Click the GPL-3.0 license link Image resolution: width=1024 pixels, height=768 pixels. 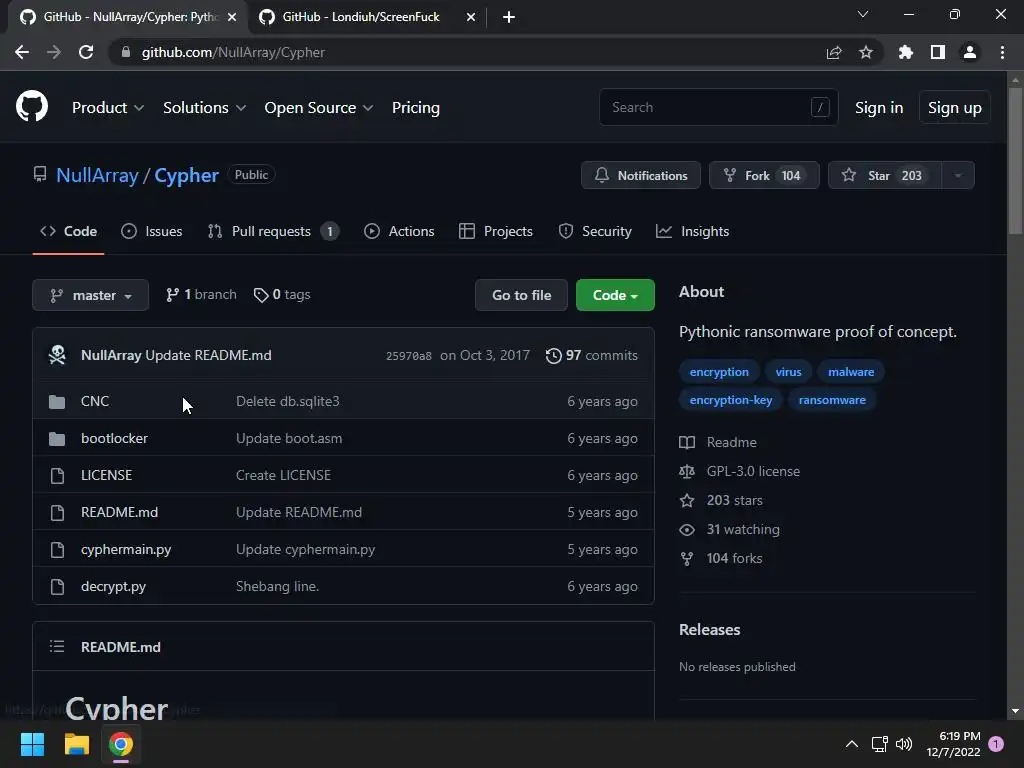[753, 471]
